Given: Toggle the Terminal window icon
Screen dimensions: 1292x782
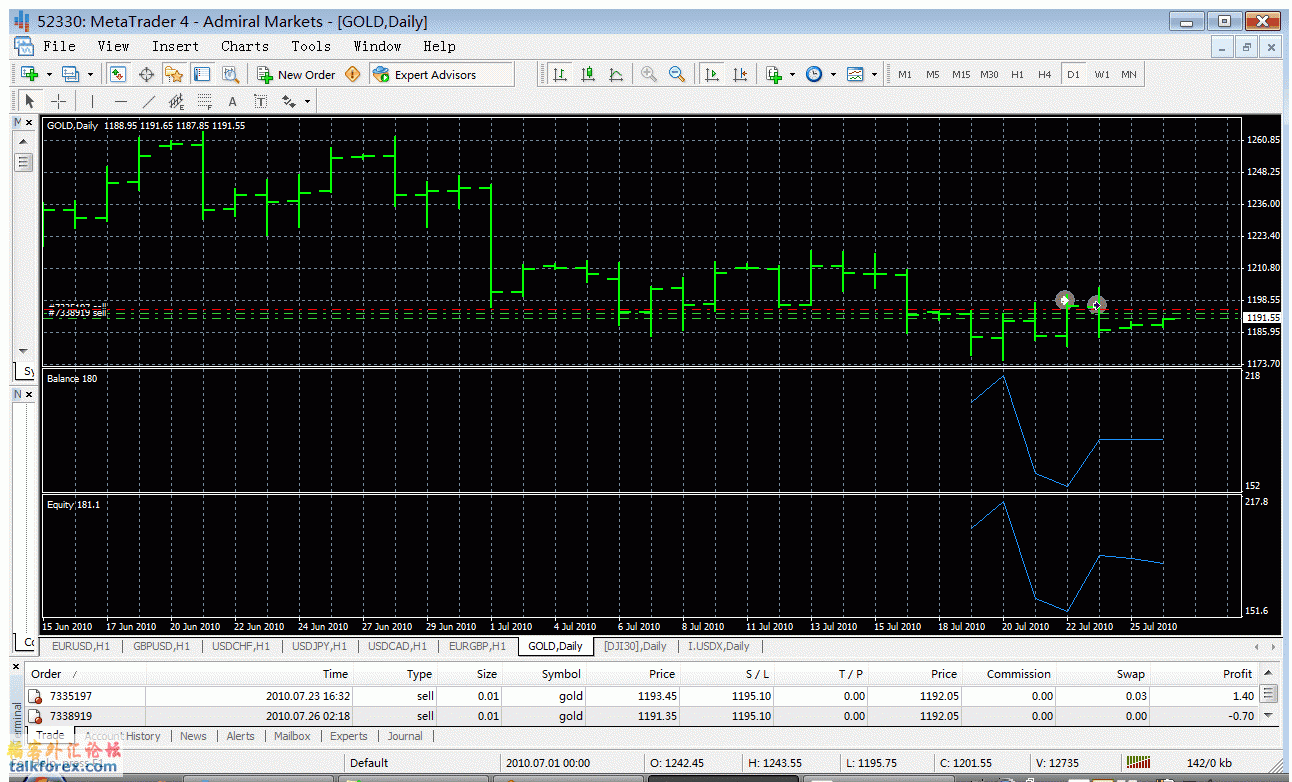Looking at the screenshot, I should (202, 74).
